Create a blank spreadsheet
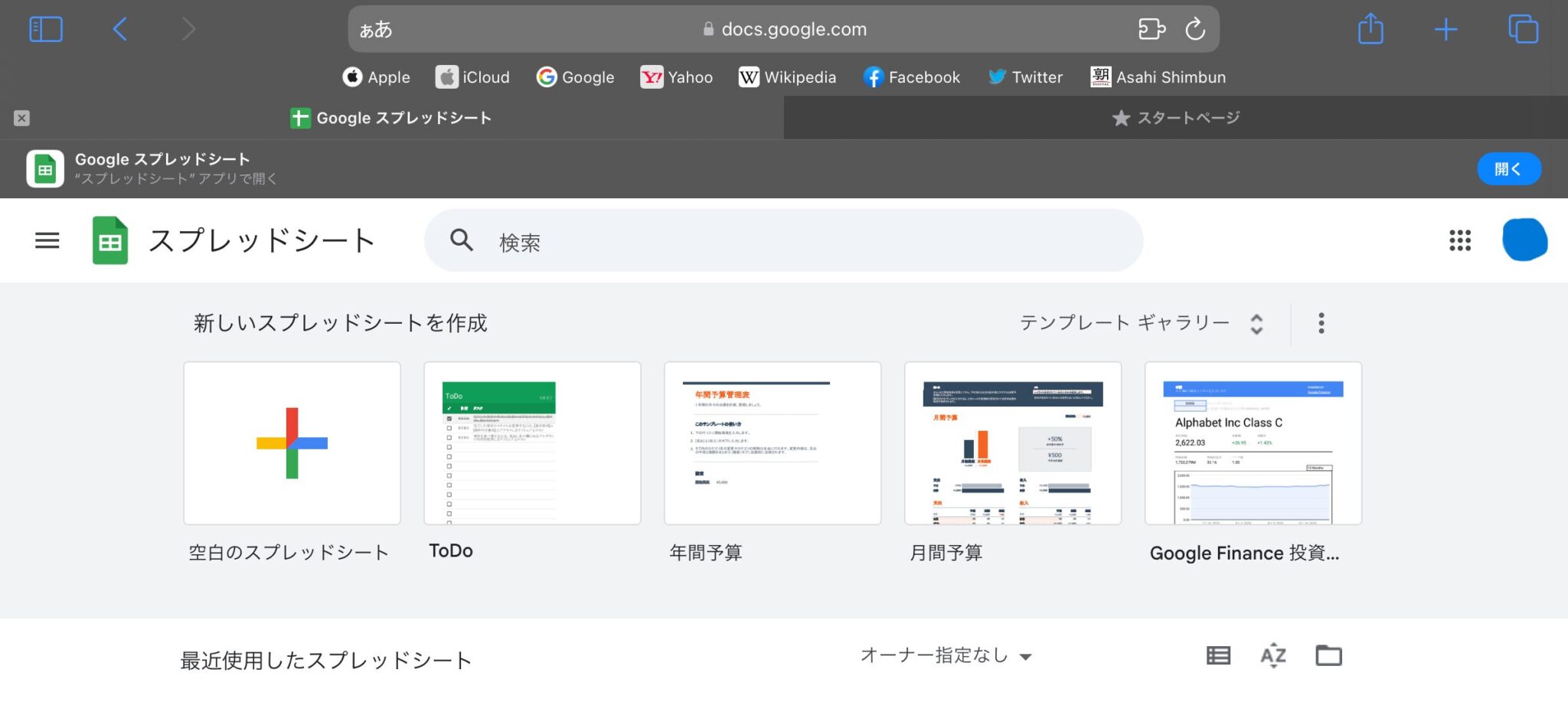 coord(292,443)
